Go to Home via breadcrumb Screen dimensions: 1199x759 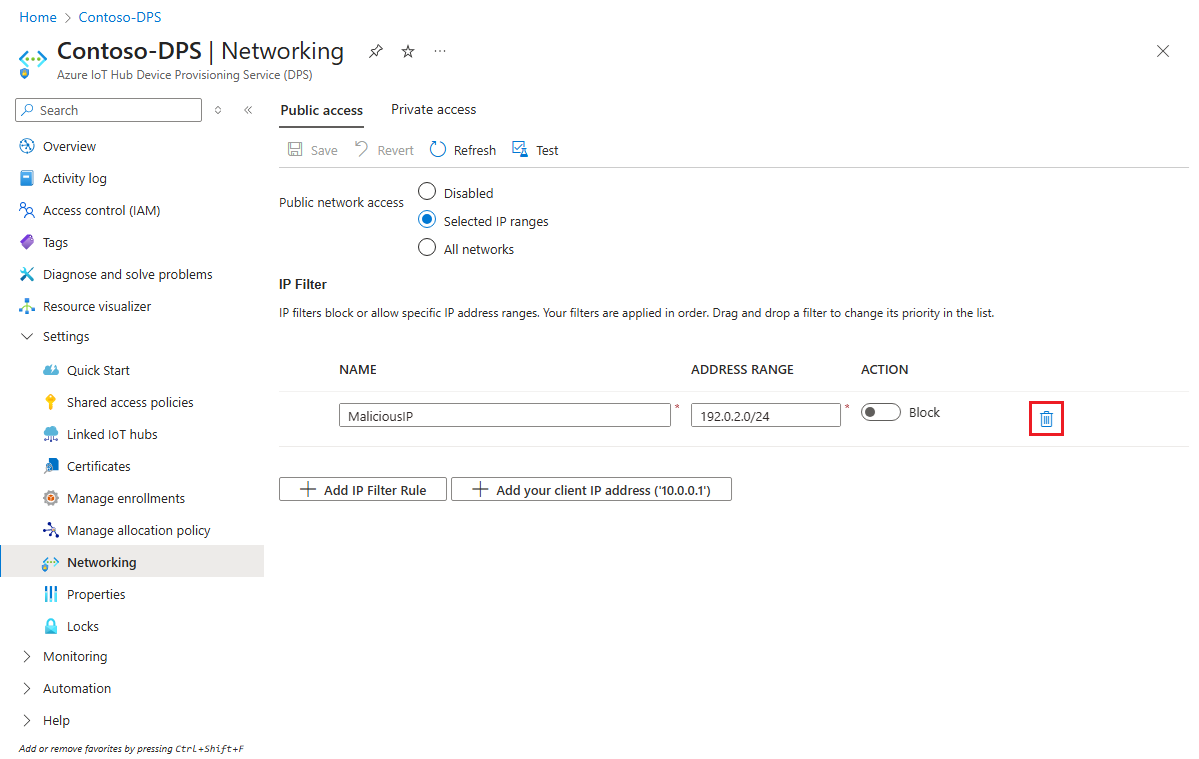[37, 16]
